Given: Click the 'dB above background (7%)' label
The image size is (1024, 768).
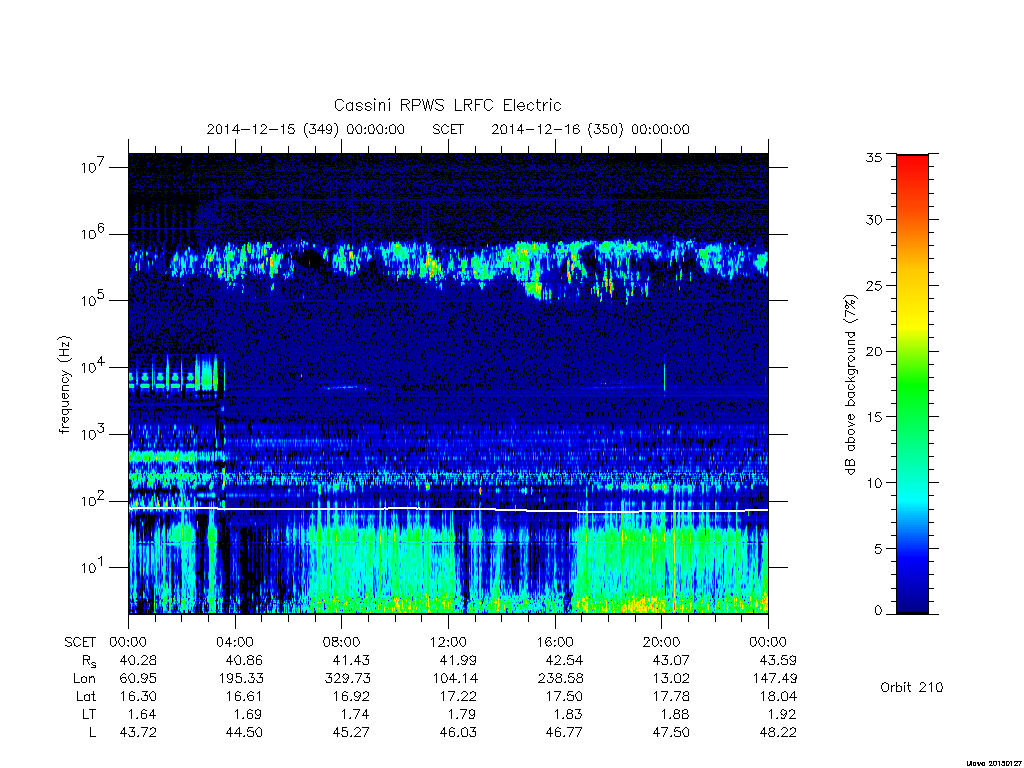Looking at the screenshot, I should [x=850, y=384].
